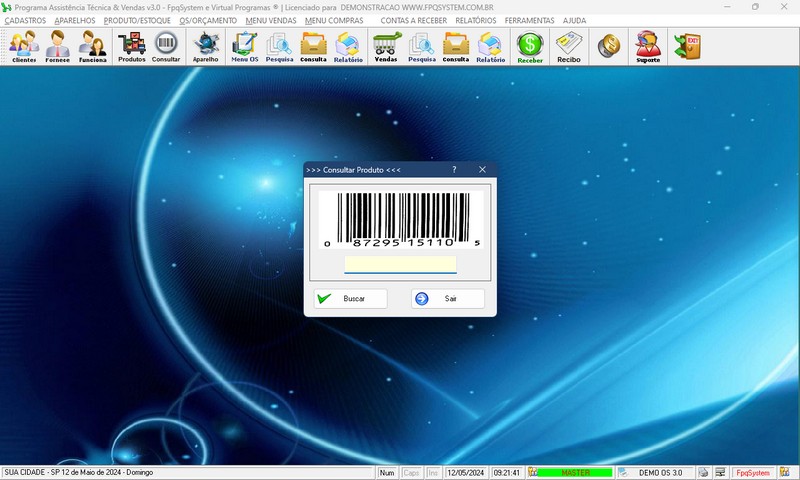Viewport: 800px width, 480px height.
Task: Open the Menu OS toolbar icon
Action: click(x=244, y=46)
